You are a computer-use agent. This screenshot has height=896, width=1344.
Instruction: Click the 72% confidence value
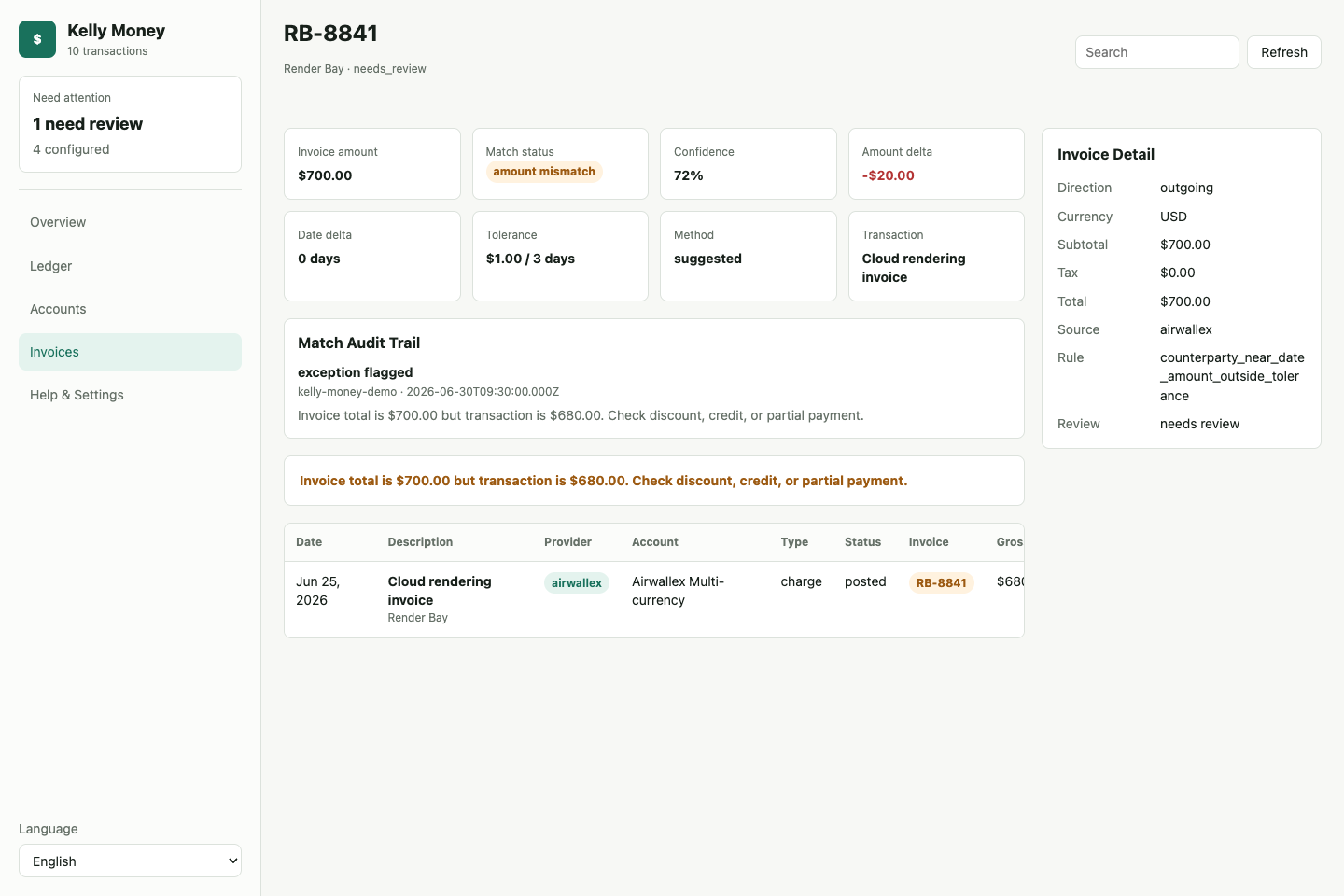pyautogui.click(x=689, y=175)
